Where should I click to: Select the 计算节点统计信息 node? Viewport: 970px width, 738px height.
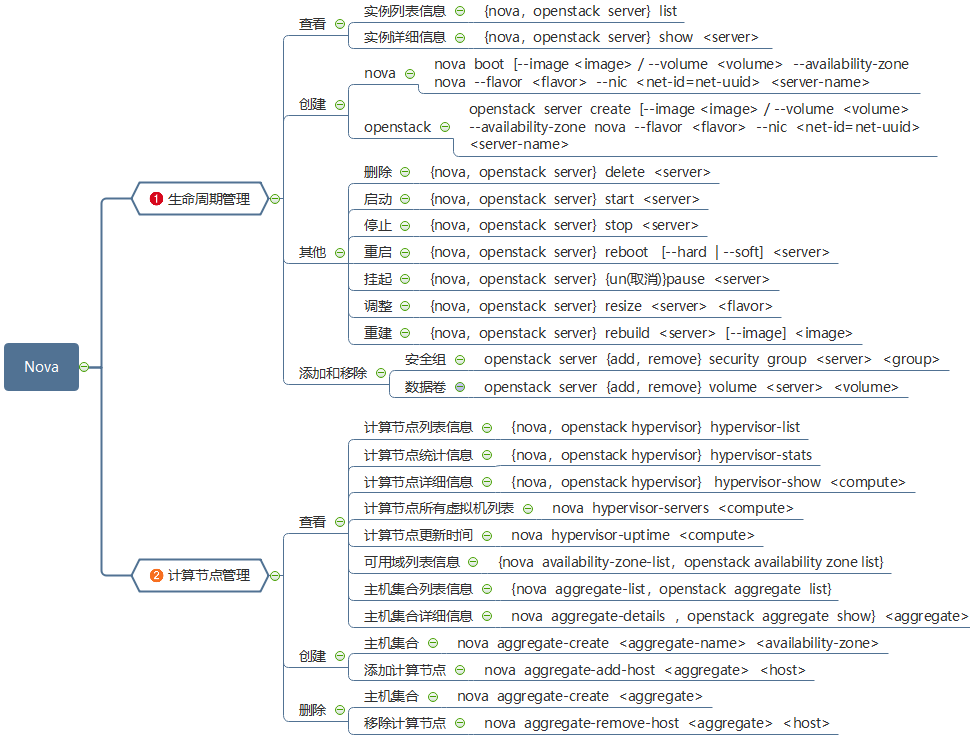[418, 455]
